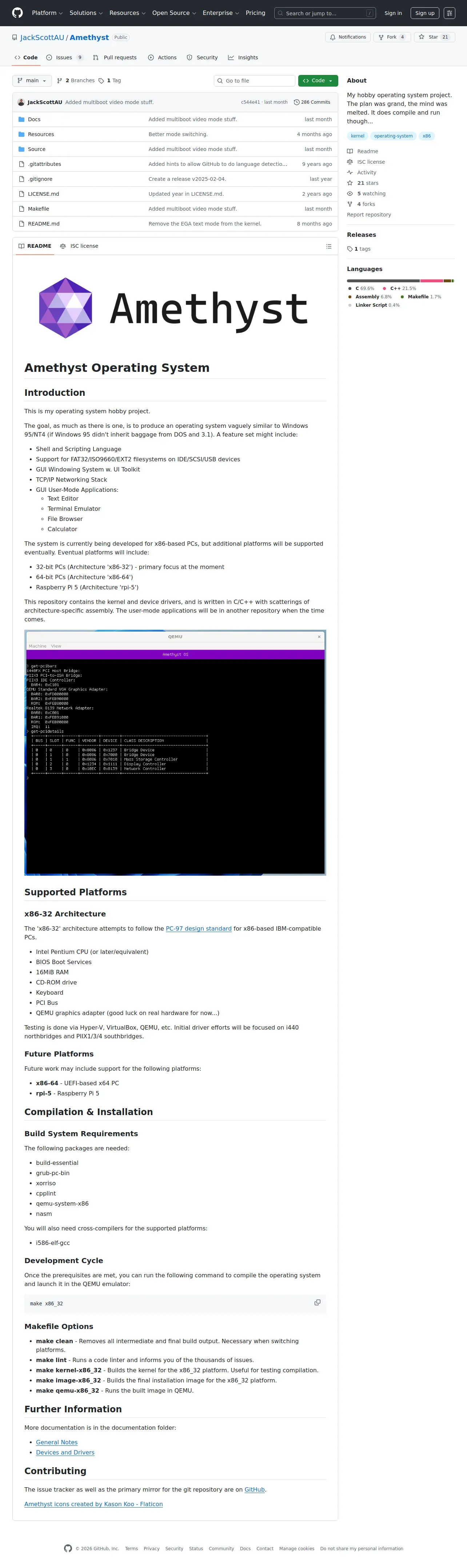View the 2 Branches list

click(76, 80)
